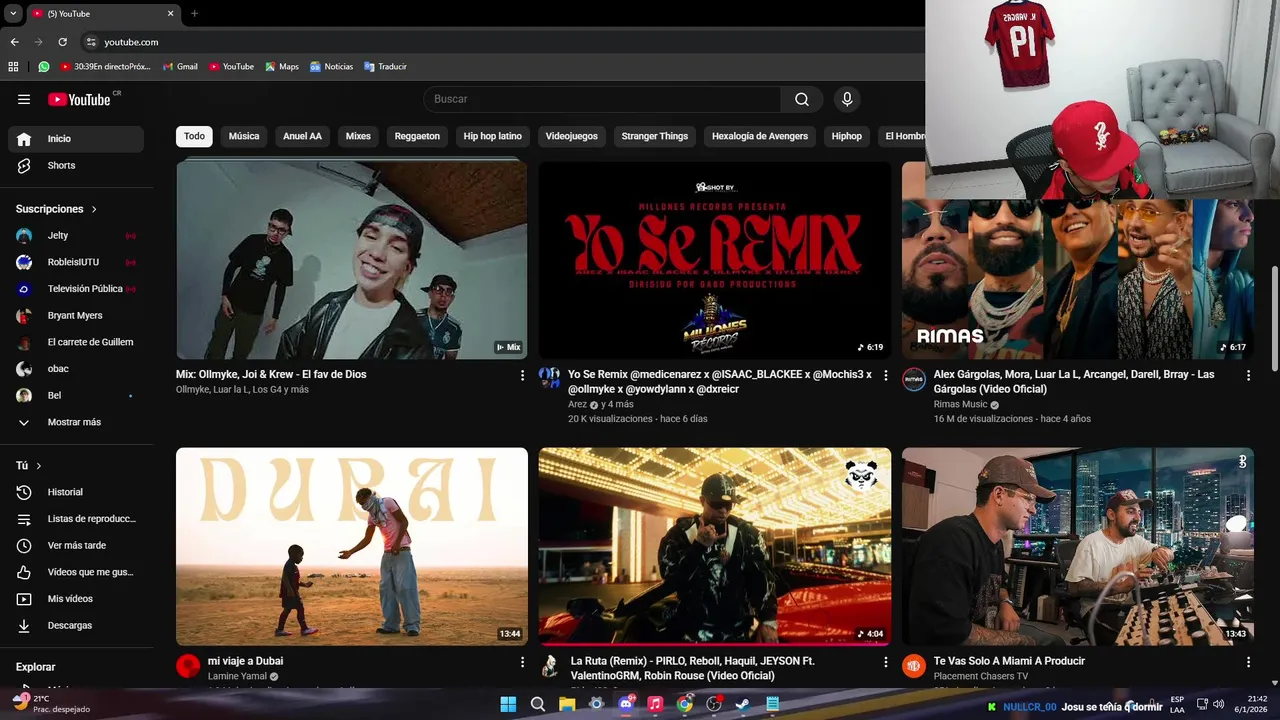Open video title Te Vas Solo A Miami
This screenshot has height=720, width=1280.
[x=1009, y=661]
